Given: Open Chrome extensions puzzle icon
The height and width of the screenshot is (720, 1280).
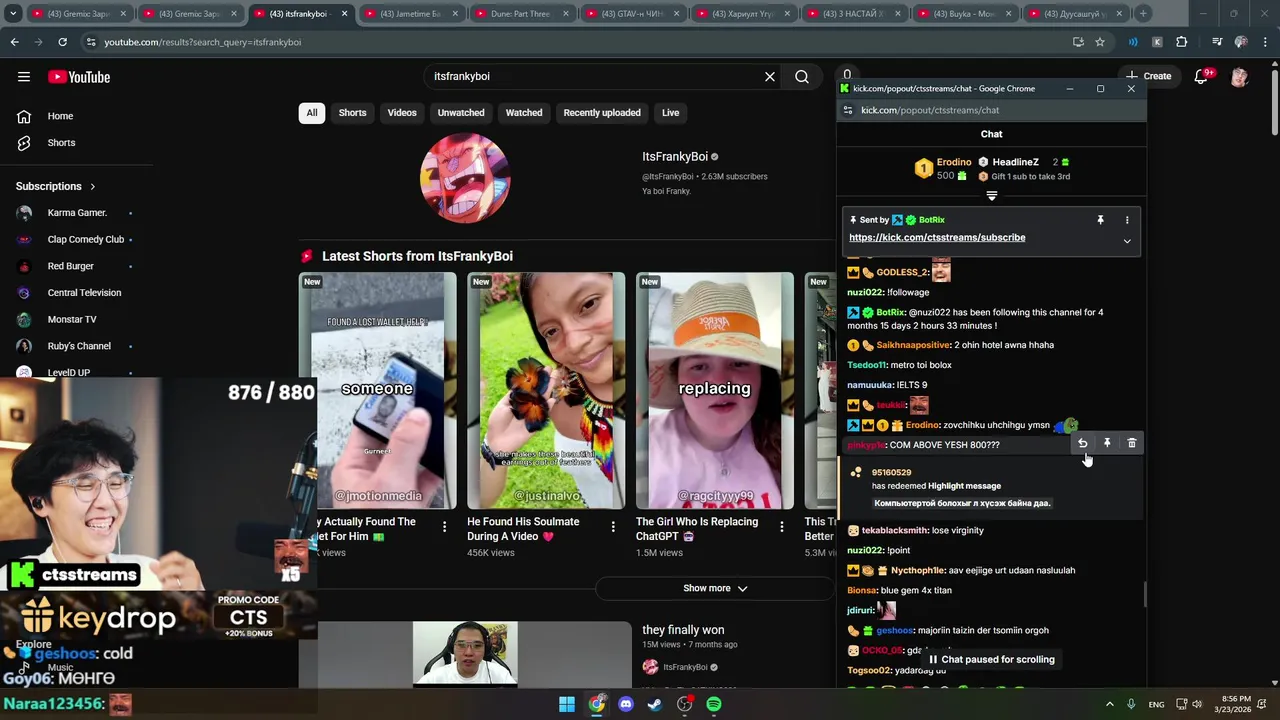Looking at the screenshot, I should pyautogui.click(x=1182, y=42).
